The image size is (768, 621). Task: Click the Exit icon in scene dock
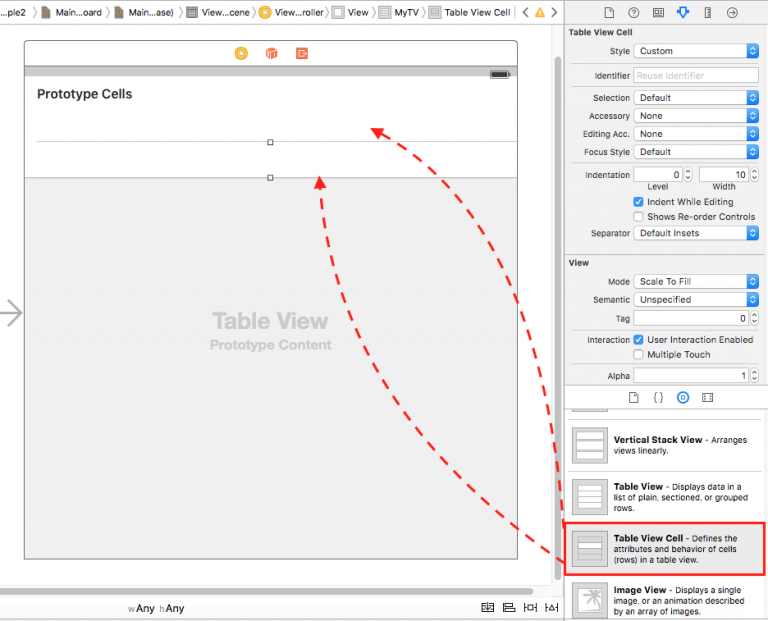pyautogui.click(x=301, y=53)
